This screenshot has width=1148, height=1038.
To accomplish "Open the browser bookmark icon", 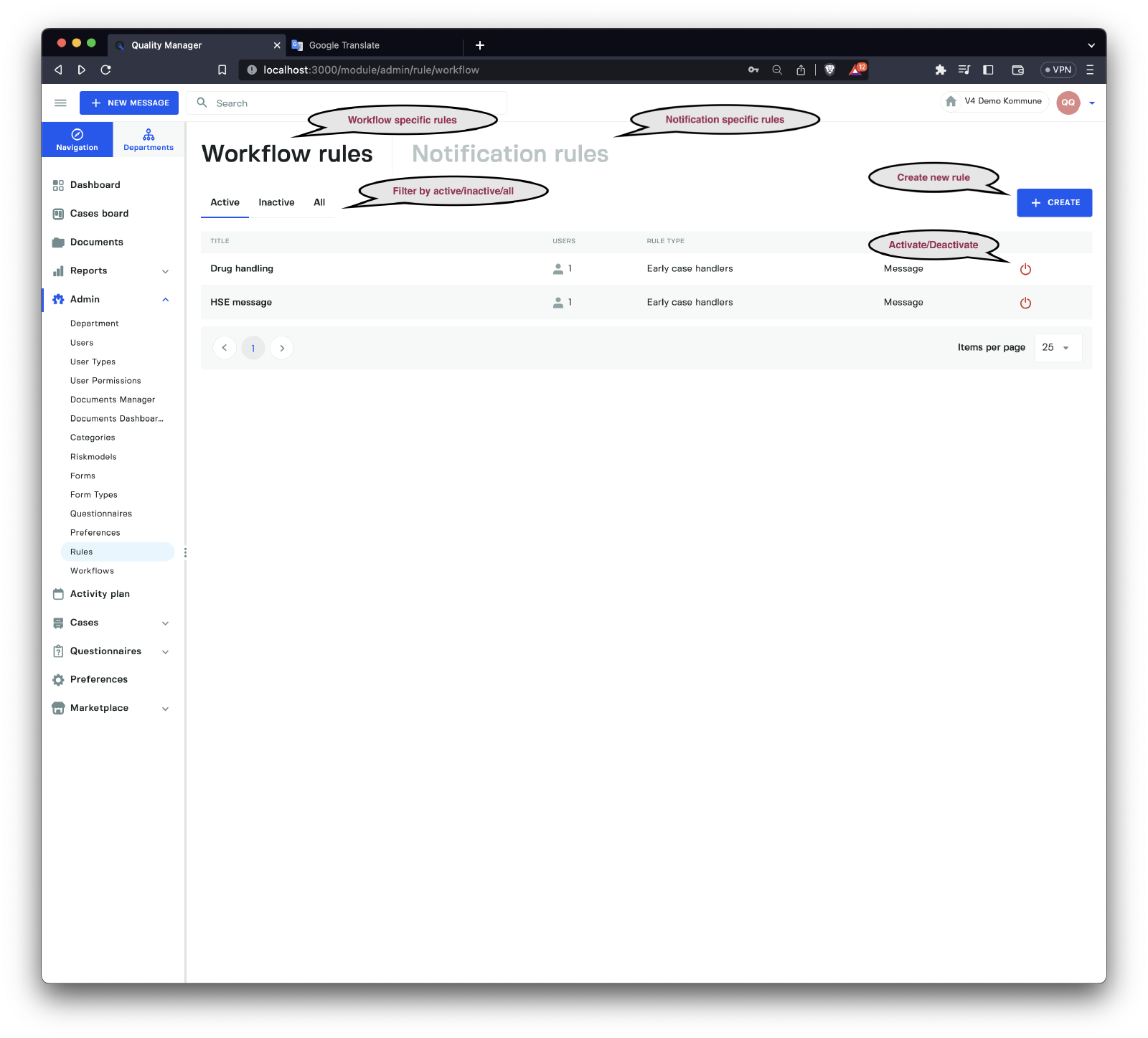I will tap(222, 70).
